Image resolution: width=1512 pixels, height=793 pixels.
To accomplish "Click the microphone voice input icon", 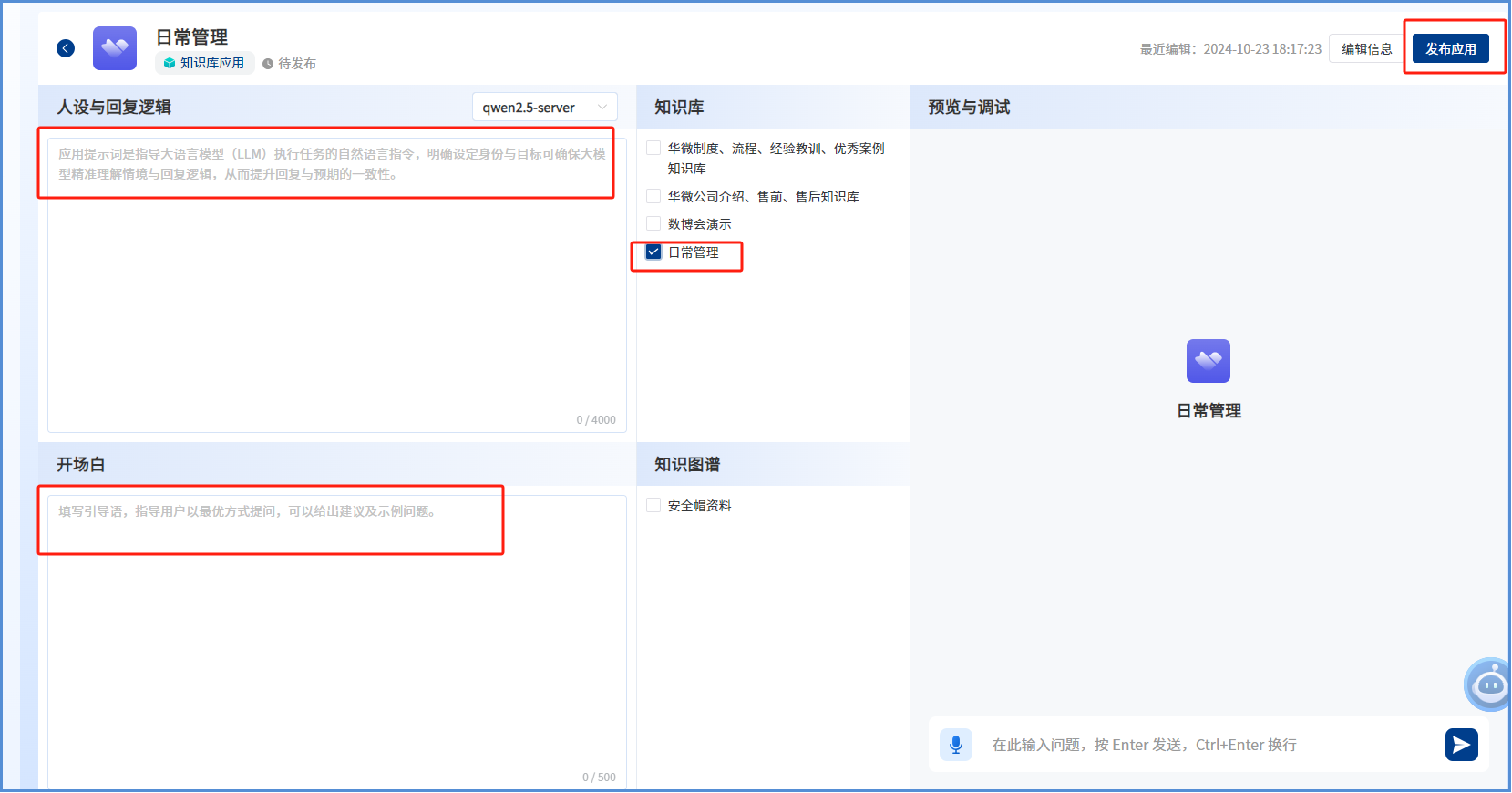I will coord(955,745).
